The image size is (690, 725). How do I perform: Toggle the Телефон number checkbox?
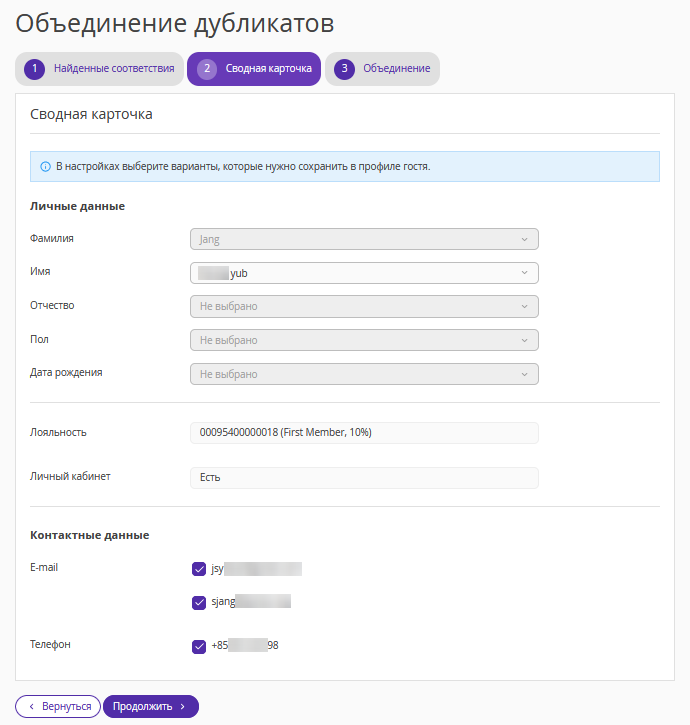(x=198, y=646)
